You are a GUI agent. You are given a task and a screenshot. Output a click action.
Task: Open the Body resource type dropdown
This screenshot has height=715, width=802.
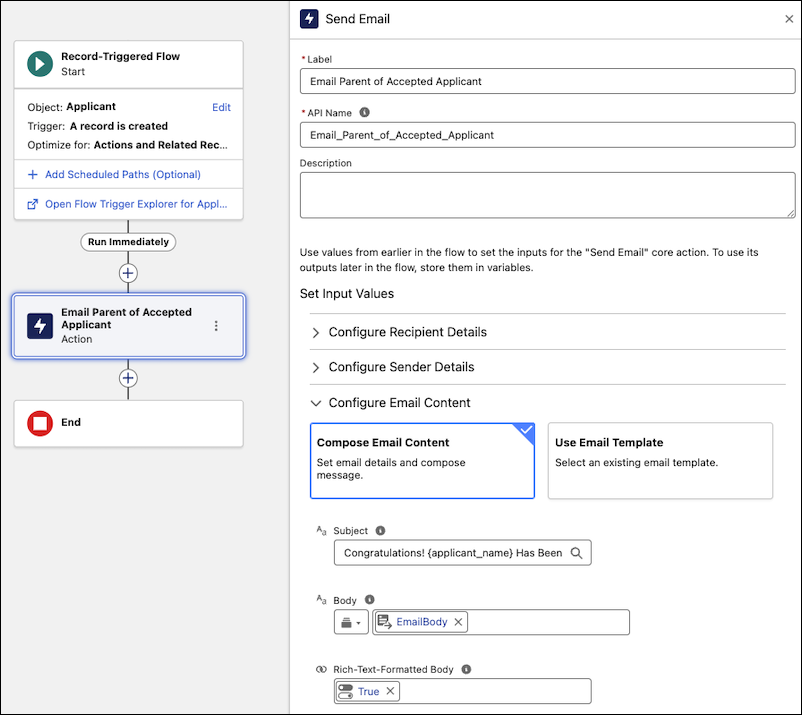(351, 622)
